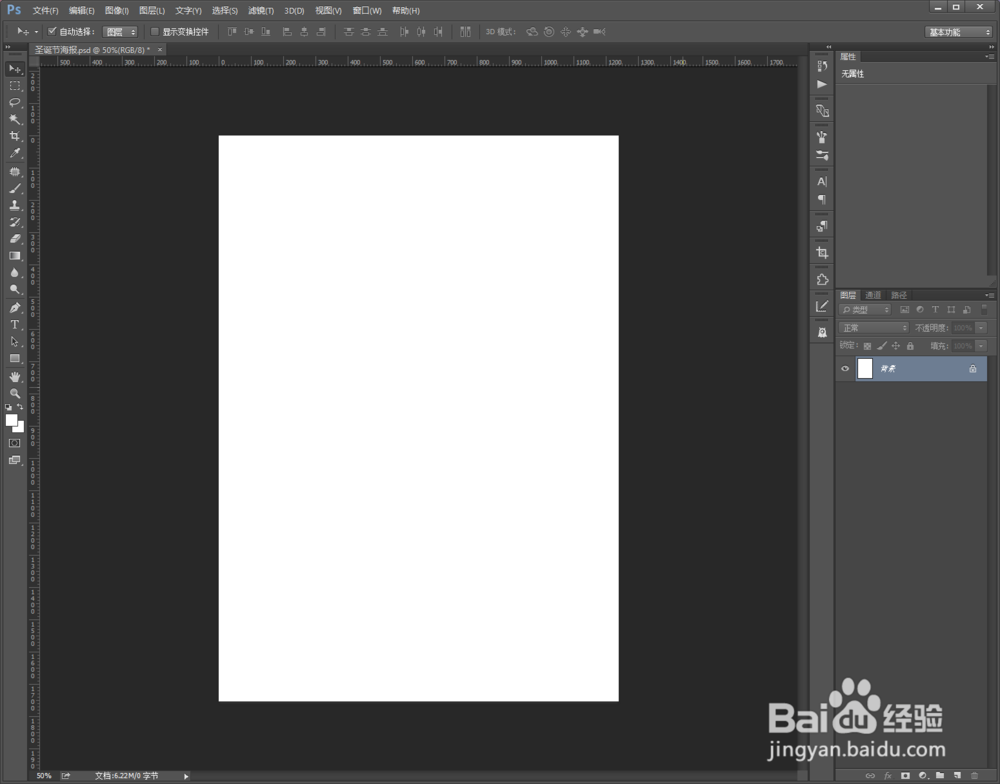The image size is (1000, 784).
Task: Toggle lock position icon
Action: pyautogui.click(x=896, y=346)
